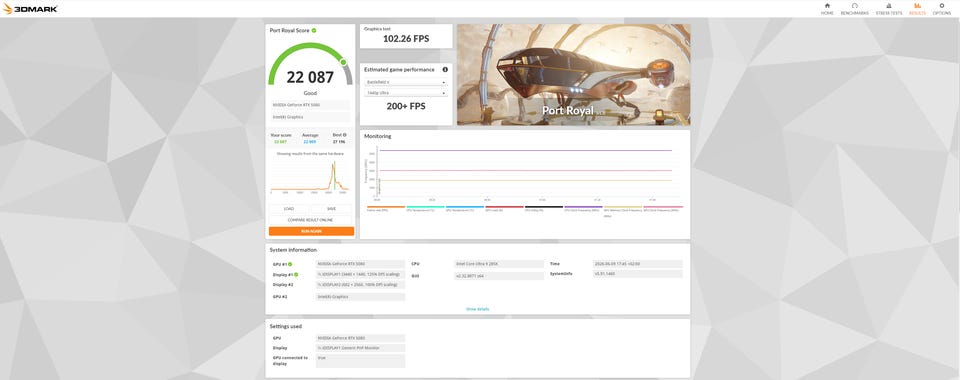
Task: Click the CPU value Intel Core Ultra 9 285K
Action: 498,264
